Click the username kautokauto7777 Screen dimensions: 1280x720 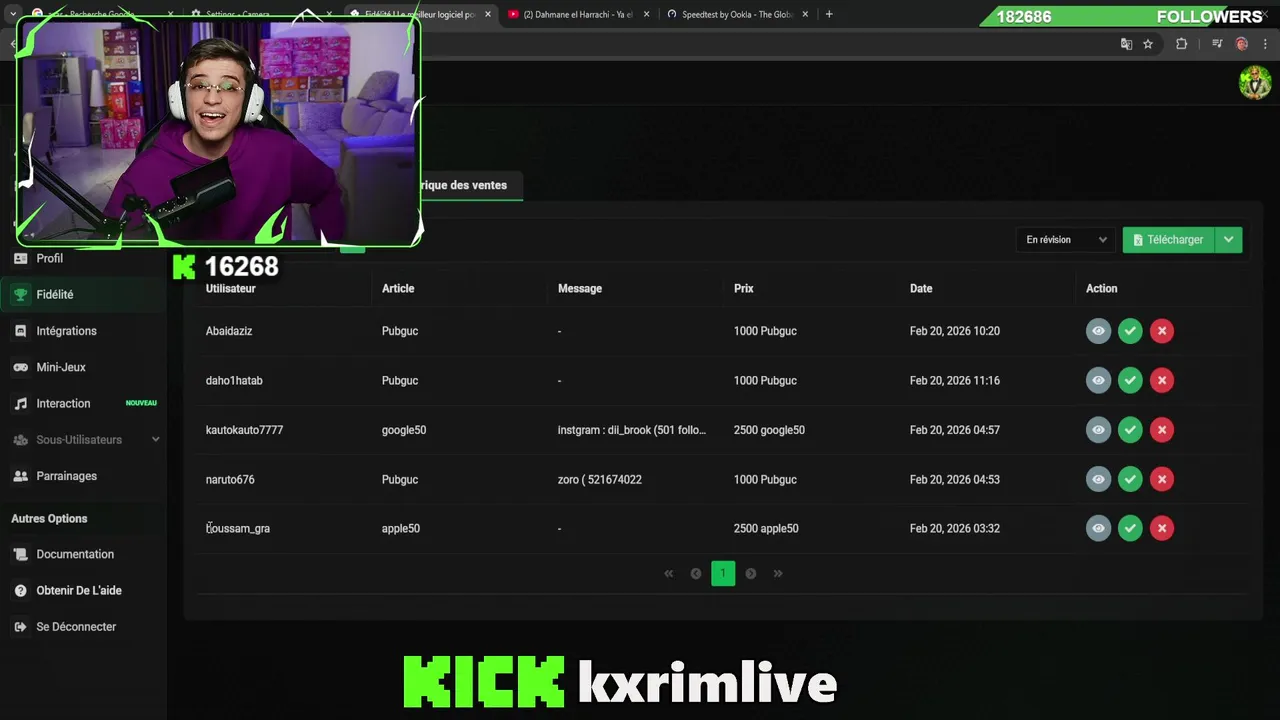coord(244,430)
